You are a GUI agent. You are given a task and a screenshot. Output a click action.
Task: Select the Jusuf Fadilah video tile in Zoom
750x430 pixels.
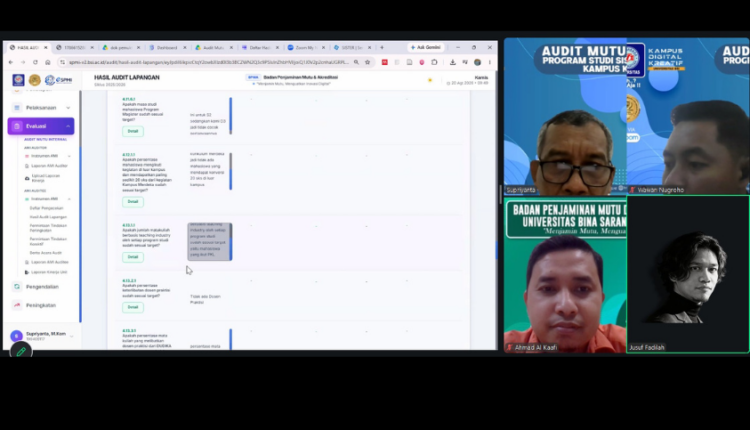[x=688, y=275]
